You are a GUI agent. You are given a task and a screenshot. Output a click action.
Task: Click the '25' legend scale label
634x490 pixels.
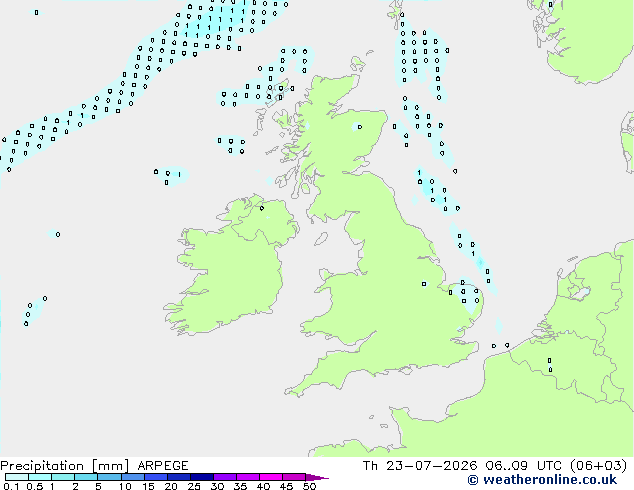tap(194, 486)
